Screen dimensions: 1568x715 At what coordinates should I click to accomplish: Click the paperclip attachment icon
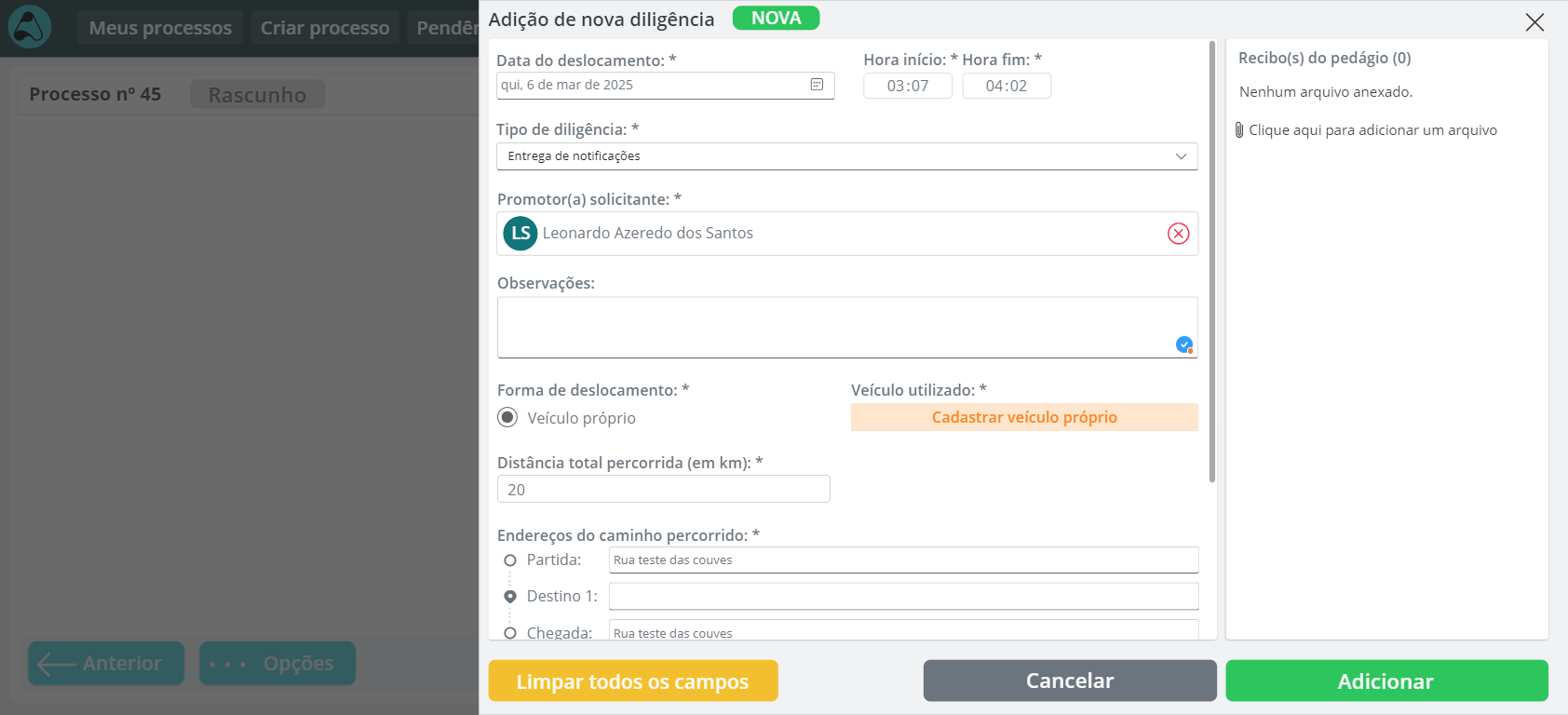(1239, 130)
